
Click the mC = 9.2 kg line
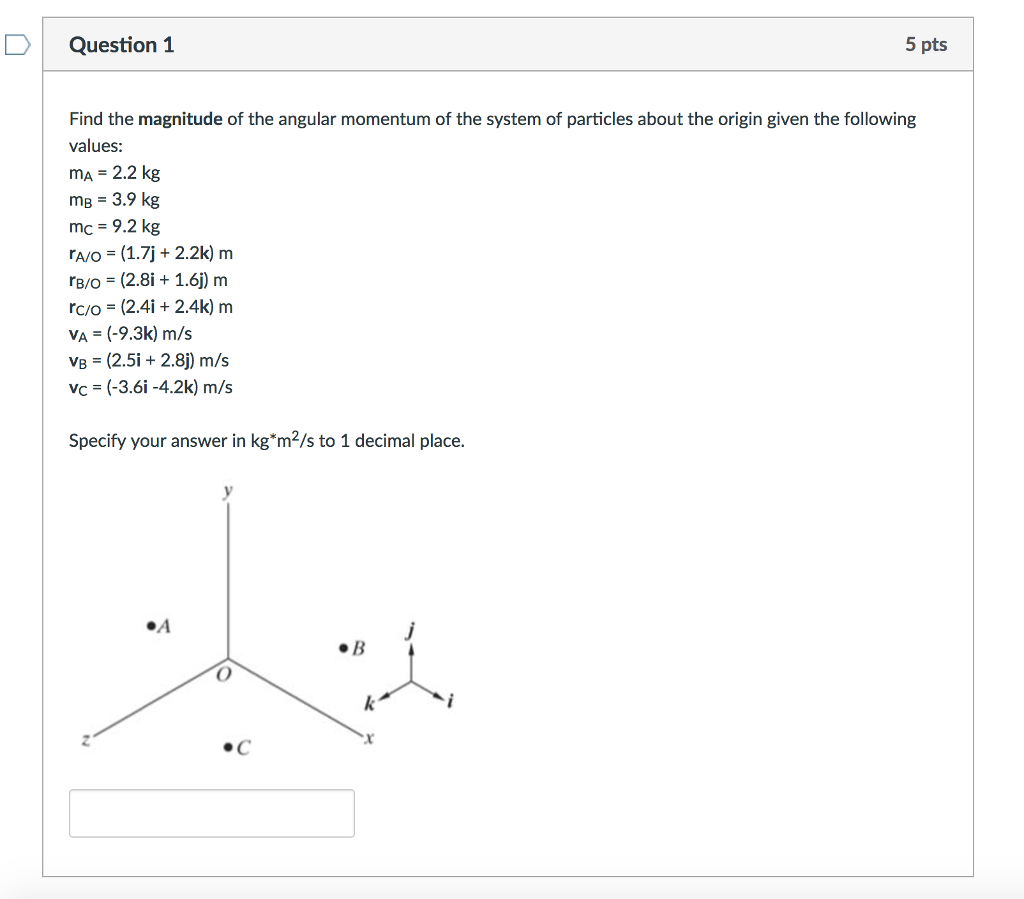click(114, 226)
